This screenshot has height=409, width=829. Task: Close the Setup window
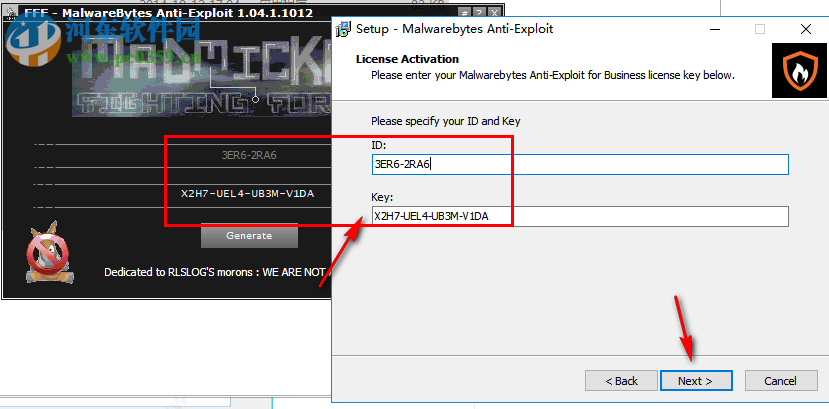(805, 29)
